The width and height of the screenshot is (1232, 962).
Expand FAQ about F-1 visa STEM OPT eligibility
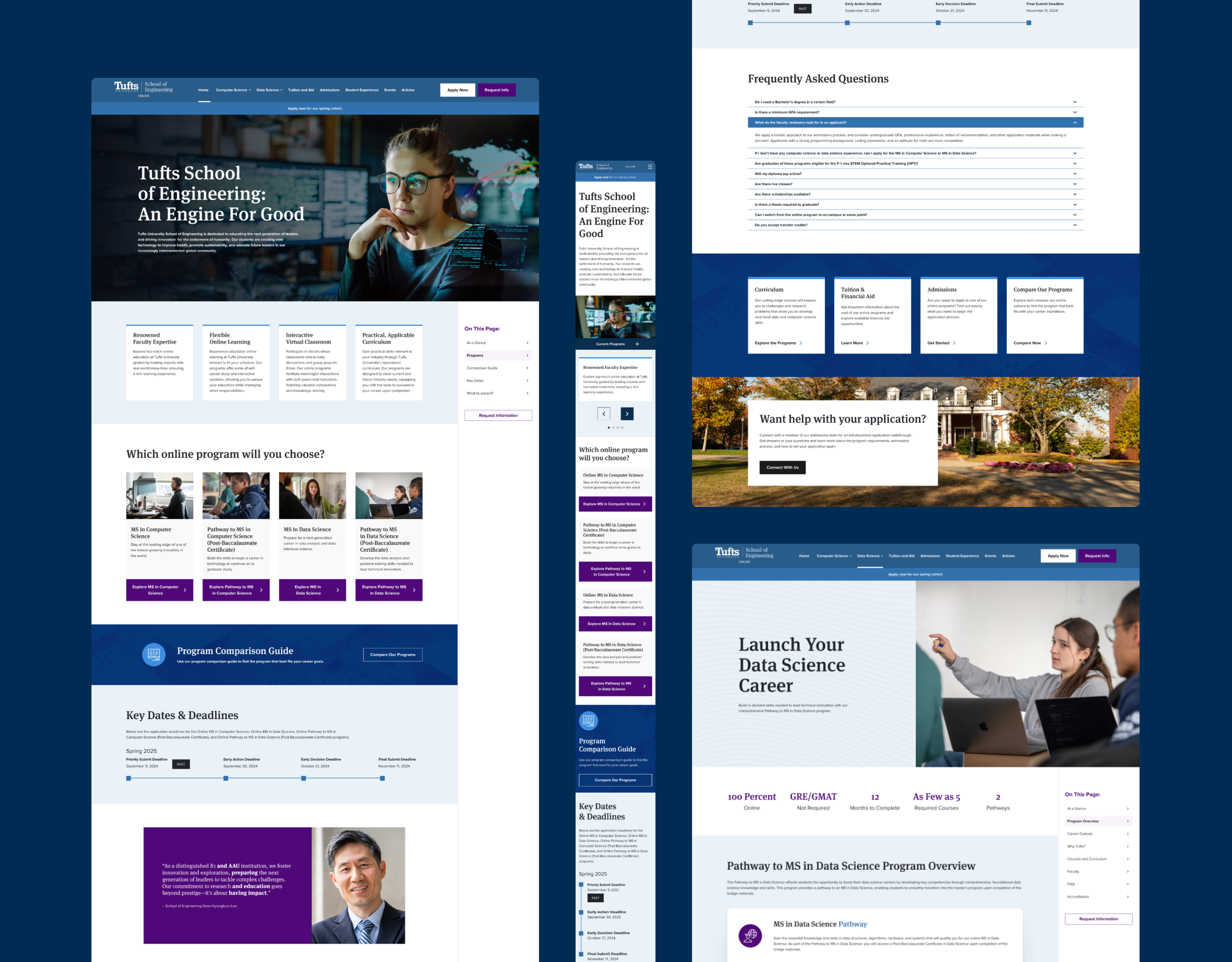pyautogui.click(x=915, y=164)
